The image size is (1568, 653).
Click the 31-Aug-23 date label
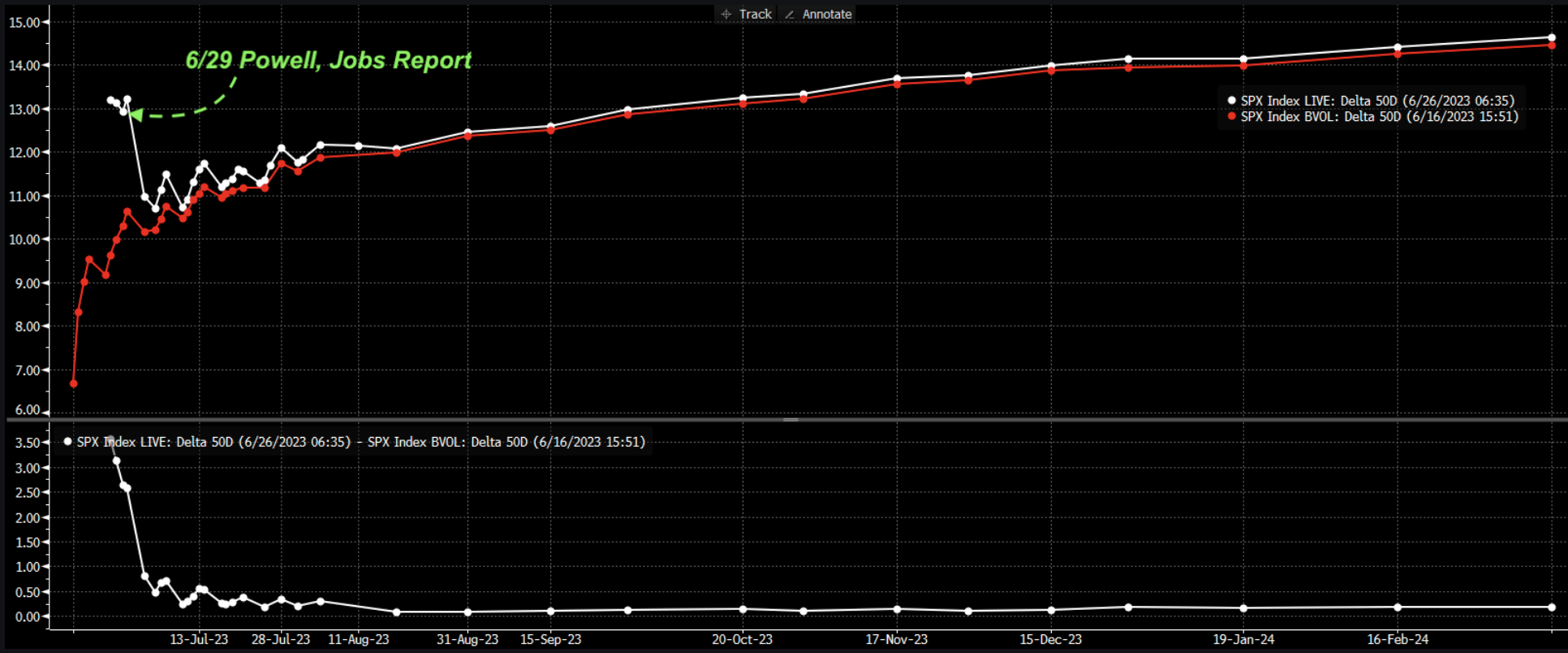467,639
